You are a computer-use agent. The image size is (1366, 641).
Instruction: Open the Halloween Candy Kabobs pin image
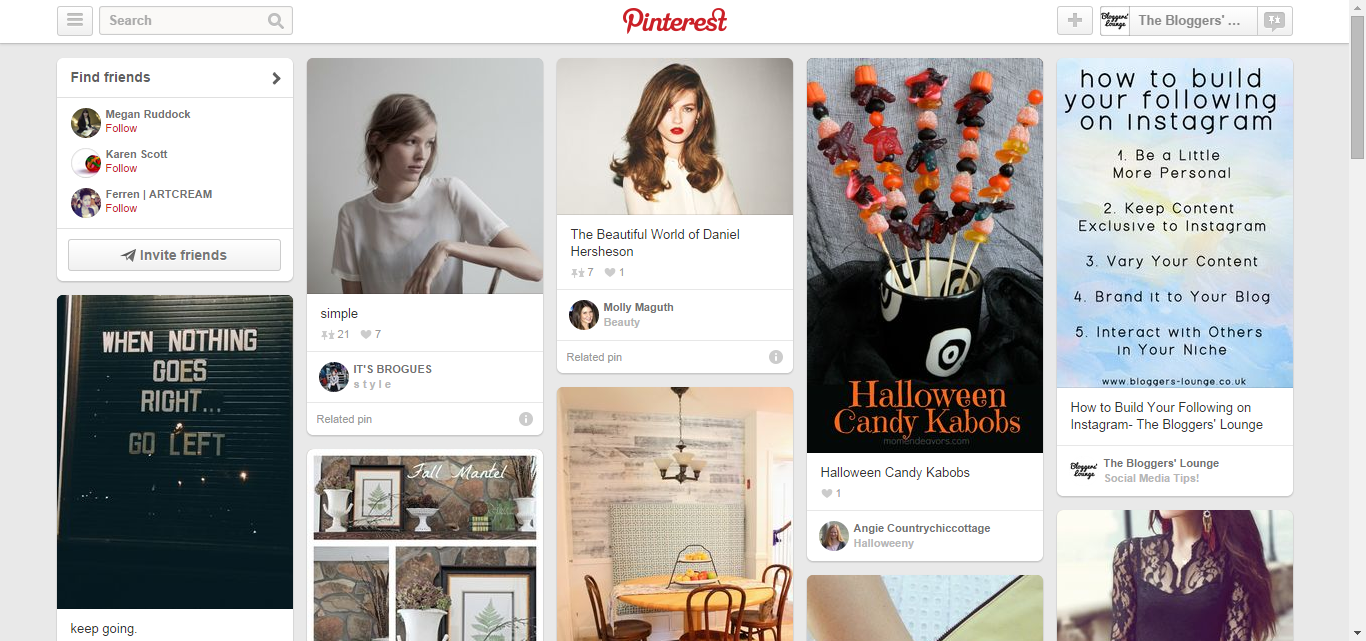pyautogui.click(x=925, y=255)
